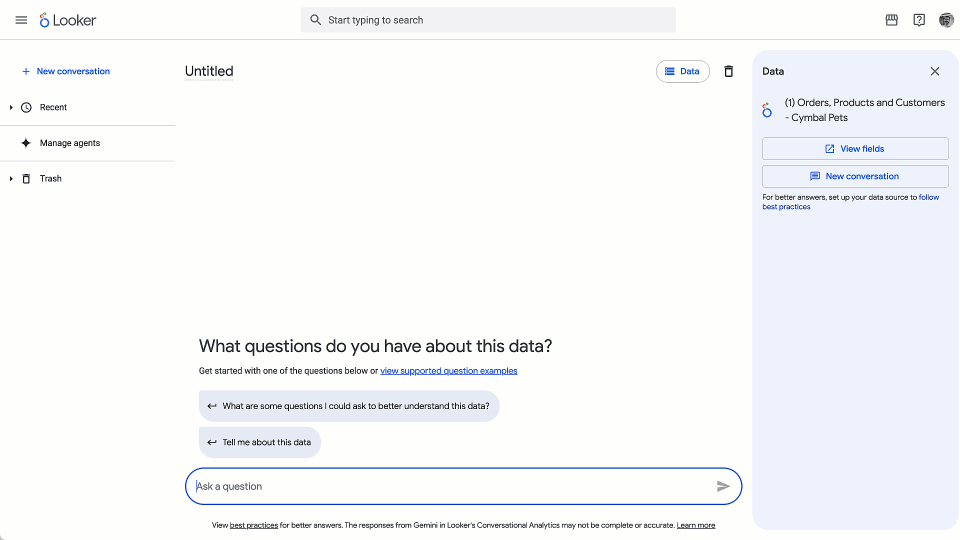This screenshot has width=960, height=540.
Task: Click the Looker logo
Action: coord(68,20)
